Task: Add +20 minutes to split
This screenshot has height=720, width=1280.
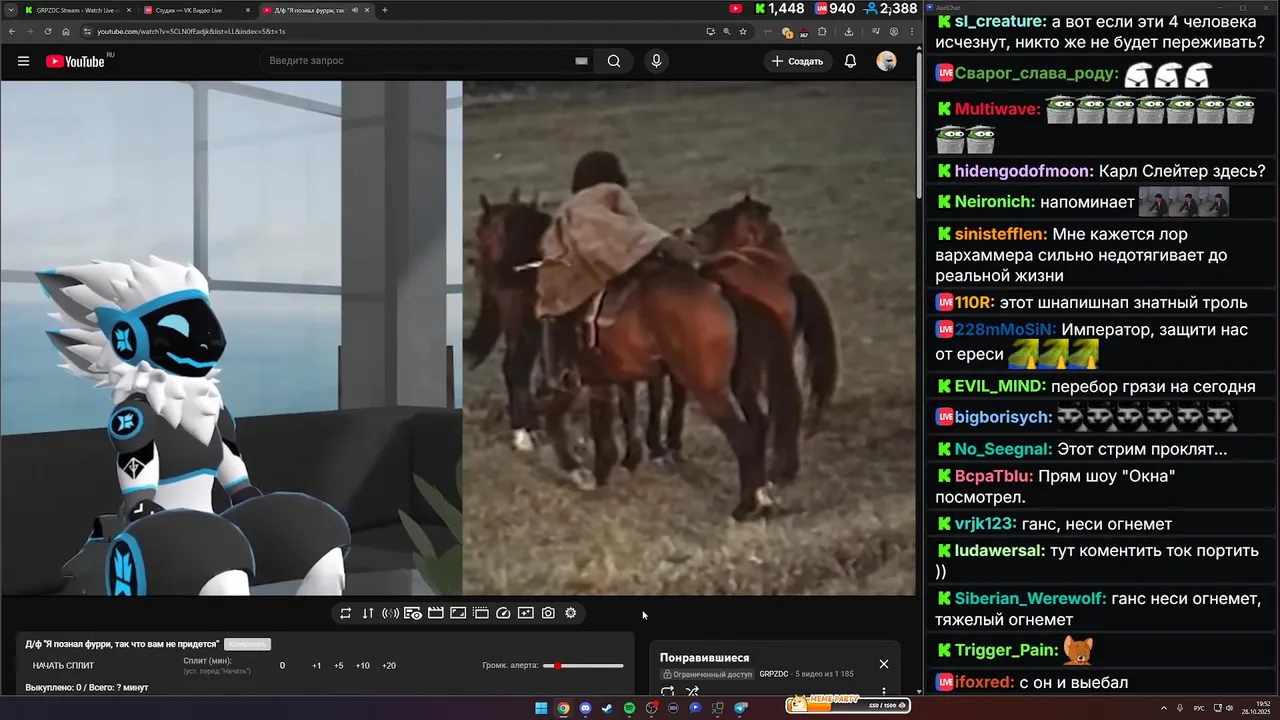Action: tap(388, 665)
